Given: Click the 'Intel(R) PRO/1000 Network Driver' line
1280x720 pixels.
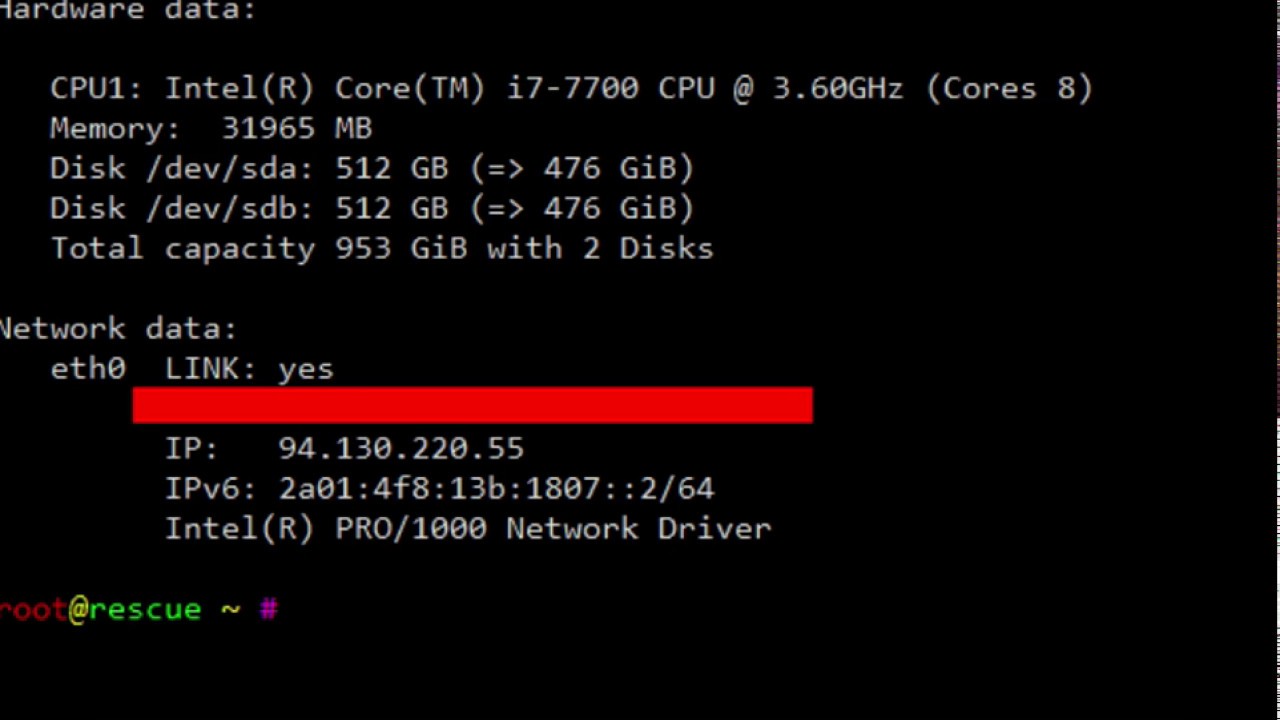Looking at the screenshot, I should point(468,529).
